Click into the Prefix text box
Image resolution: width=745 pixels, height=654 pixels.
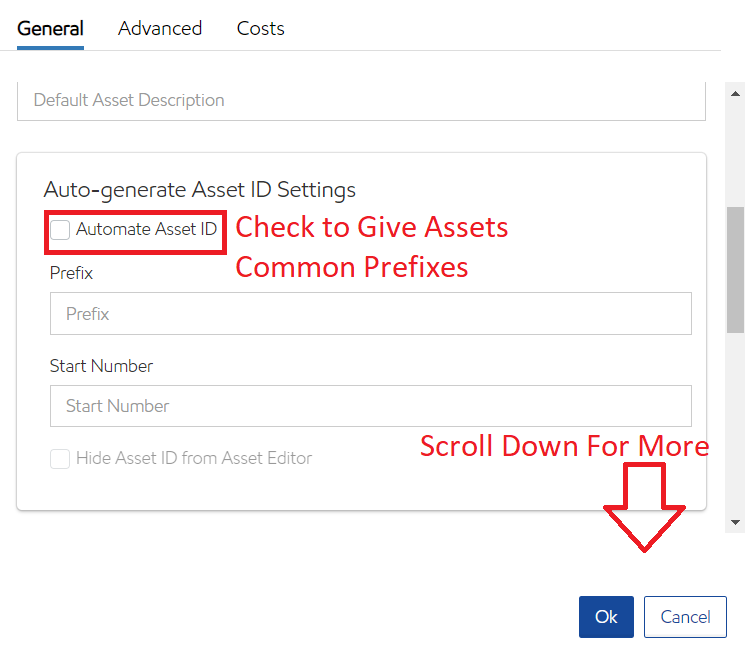(370, 314)
